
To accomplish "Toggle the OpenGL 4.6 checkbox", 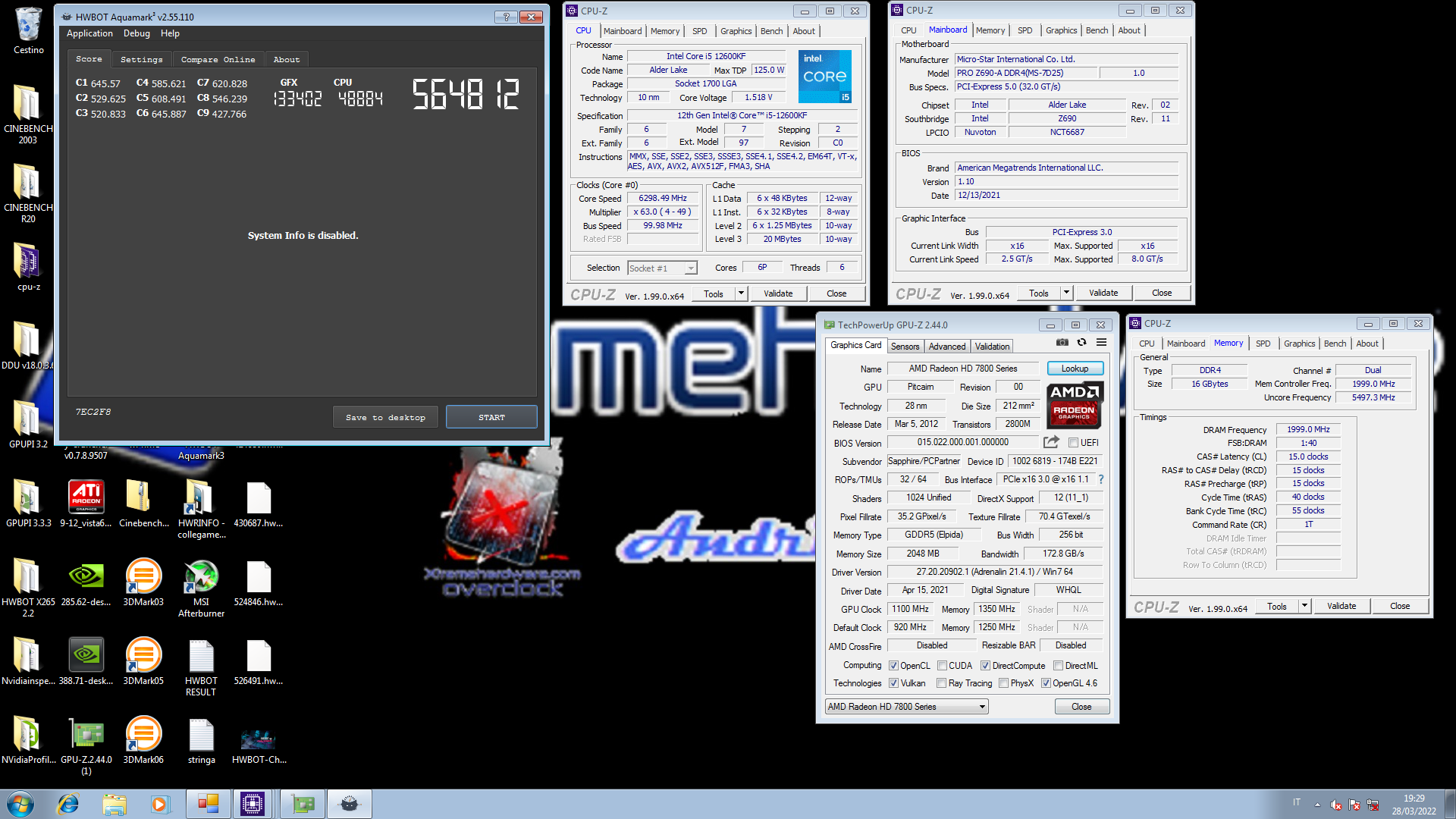I will tap(1046, 683).
